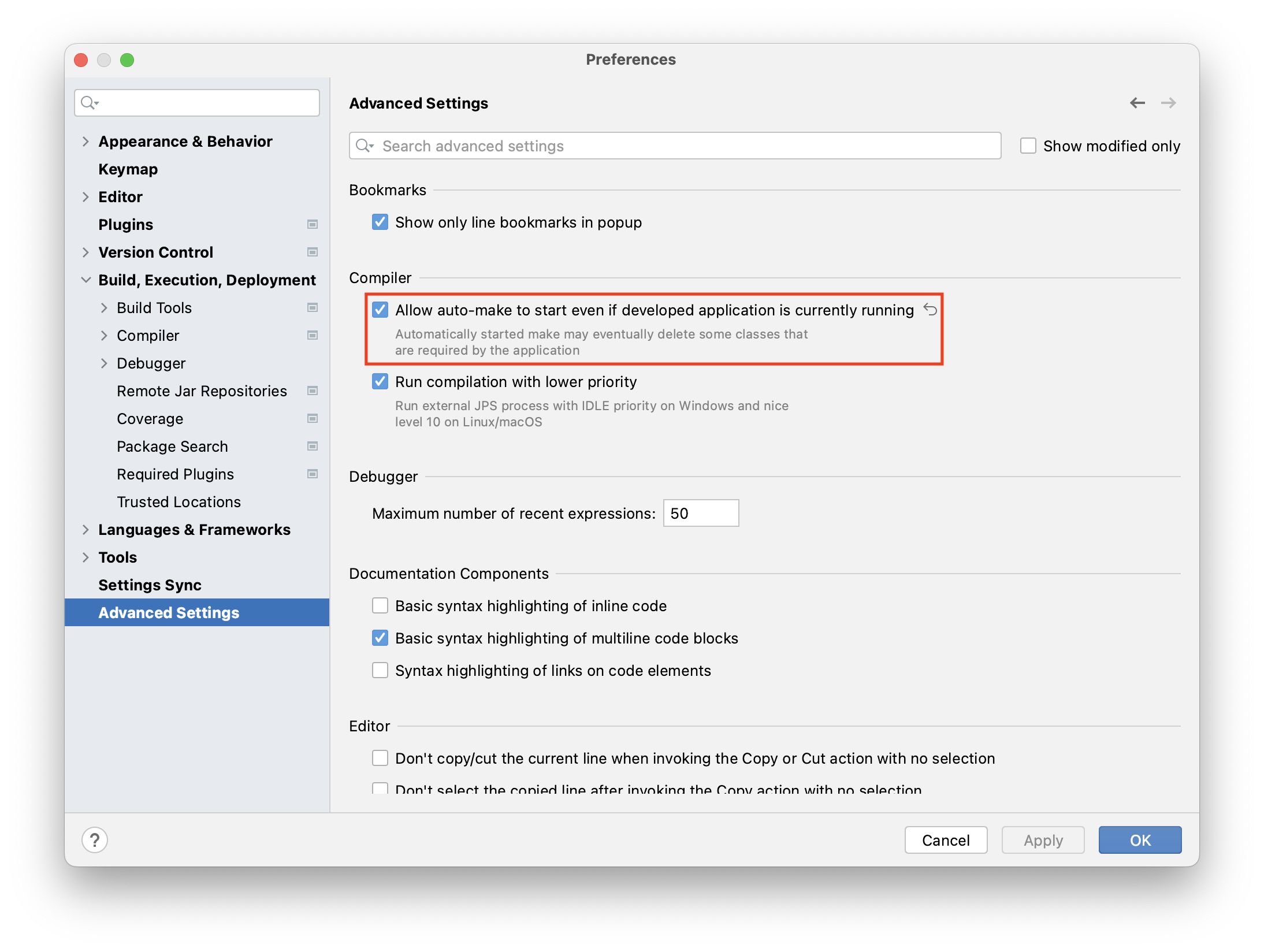Click the revert arrow beside auto-make setting
Viewport: 1264px width, 952px height.
pos(930,310)
